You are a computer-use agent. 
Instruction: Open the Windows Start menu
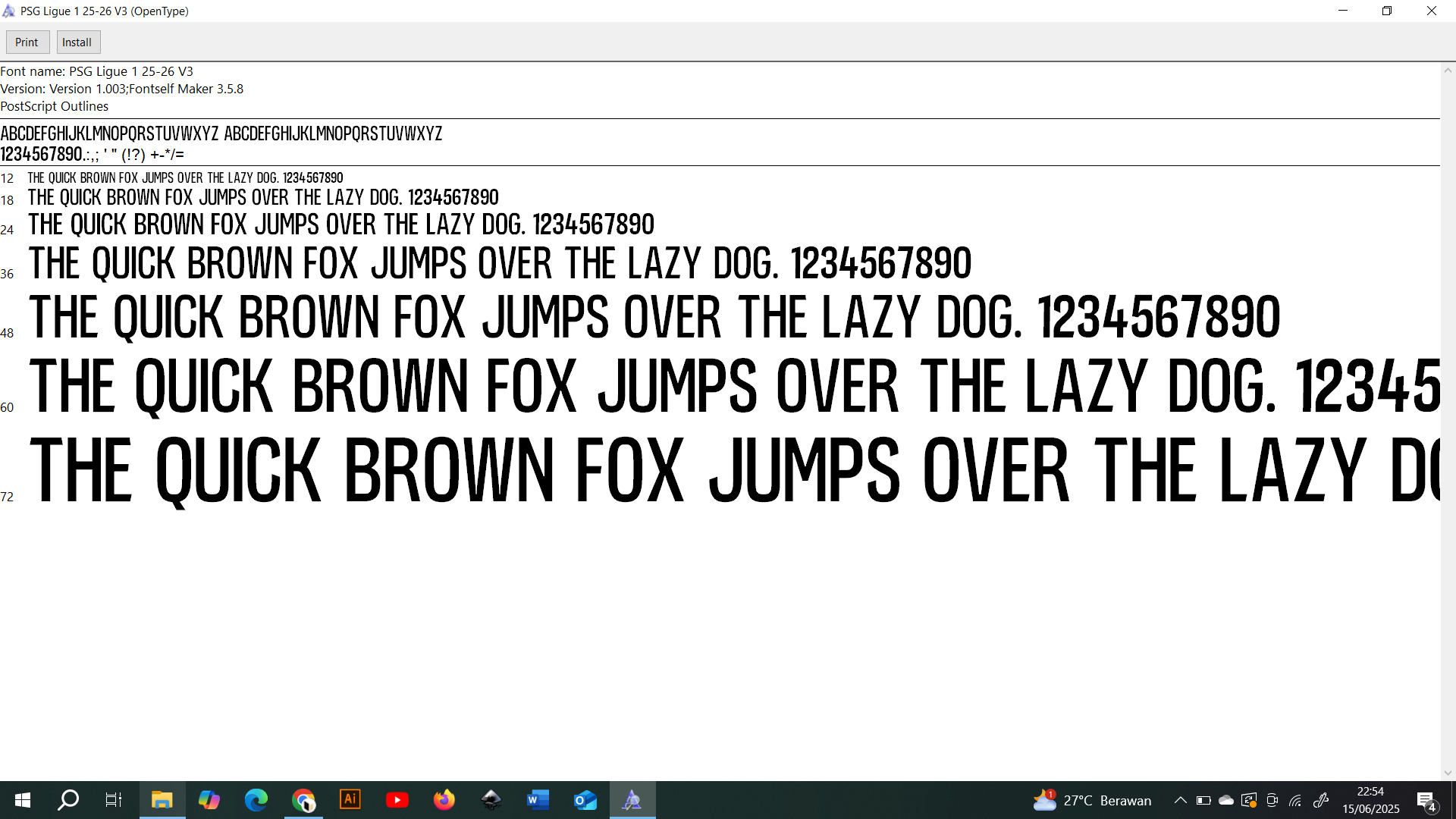(x=22, y=800)
